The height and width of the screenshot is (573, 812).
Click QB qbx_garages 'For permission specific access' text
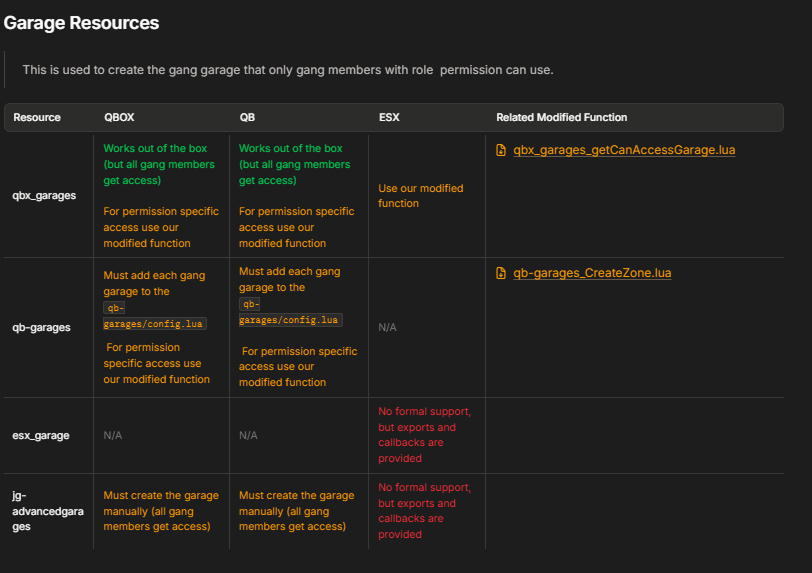tap(296, 227)
